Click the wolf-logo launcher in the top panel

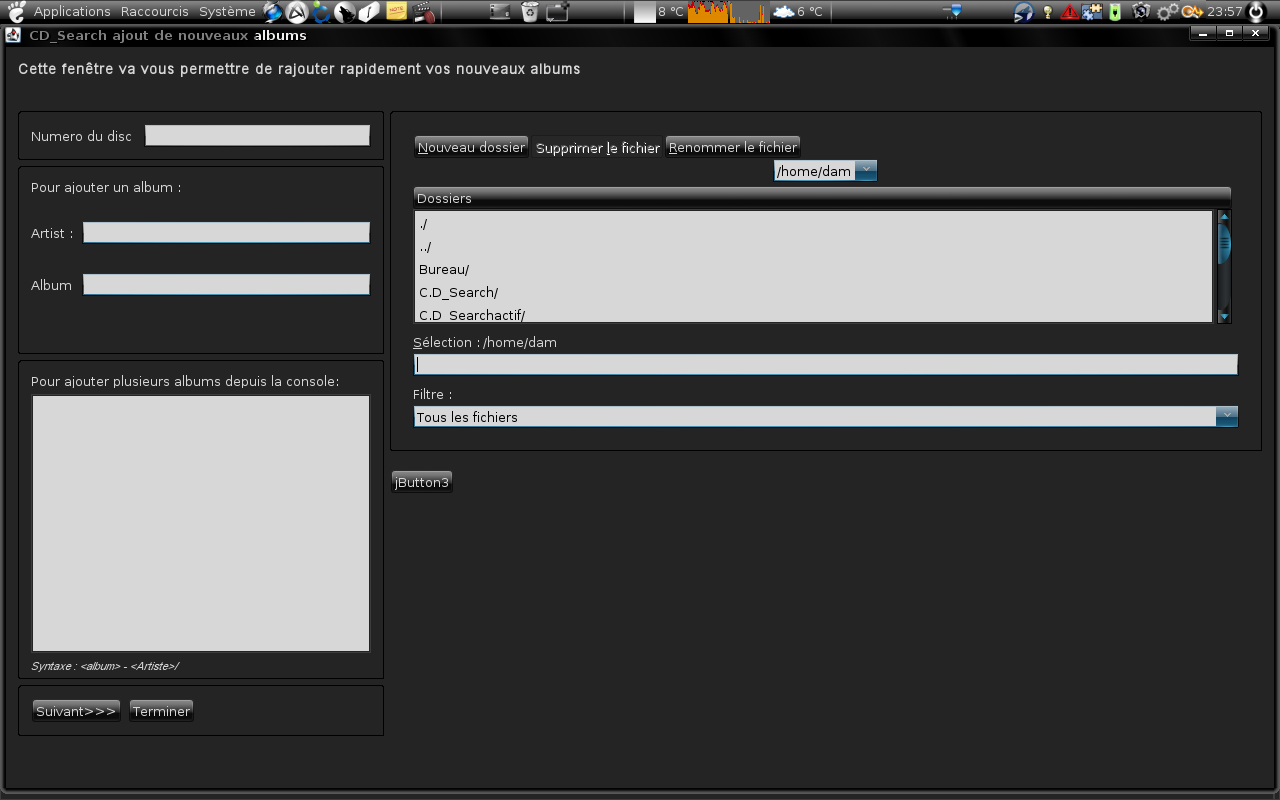pos(344,12)
